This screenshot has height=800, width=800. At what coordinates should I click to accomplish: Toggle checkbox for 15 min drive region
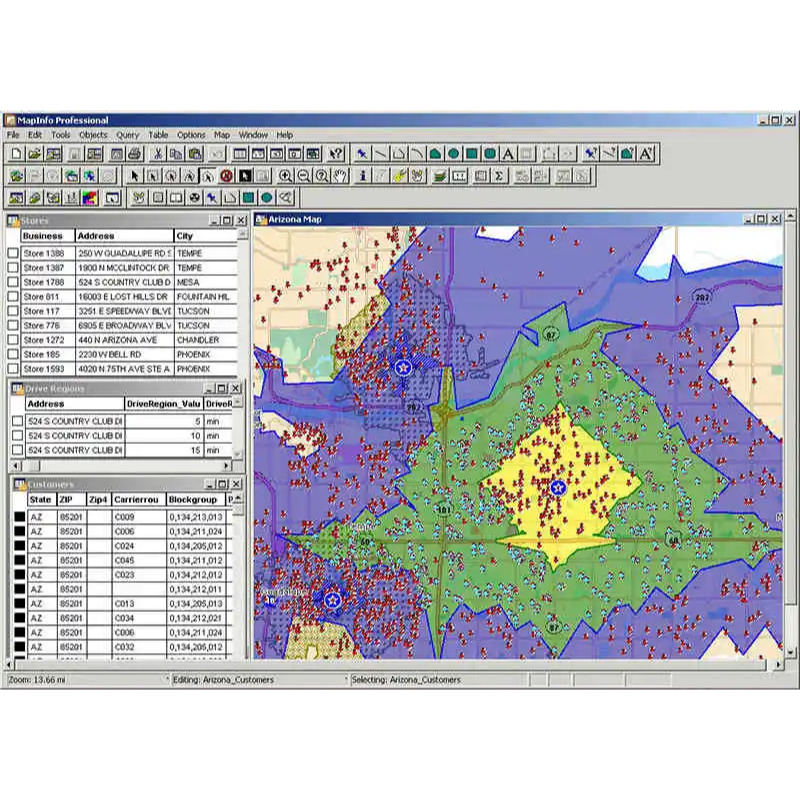coord(17,450)
